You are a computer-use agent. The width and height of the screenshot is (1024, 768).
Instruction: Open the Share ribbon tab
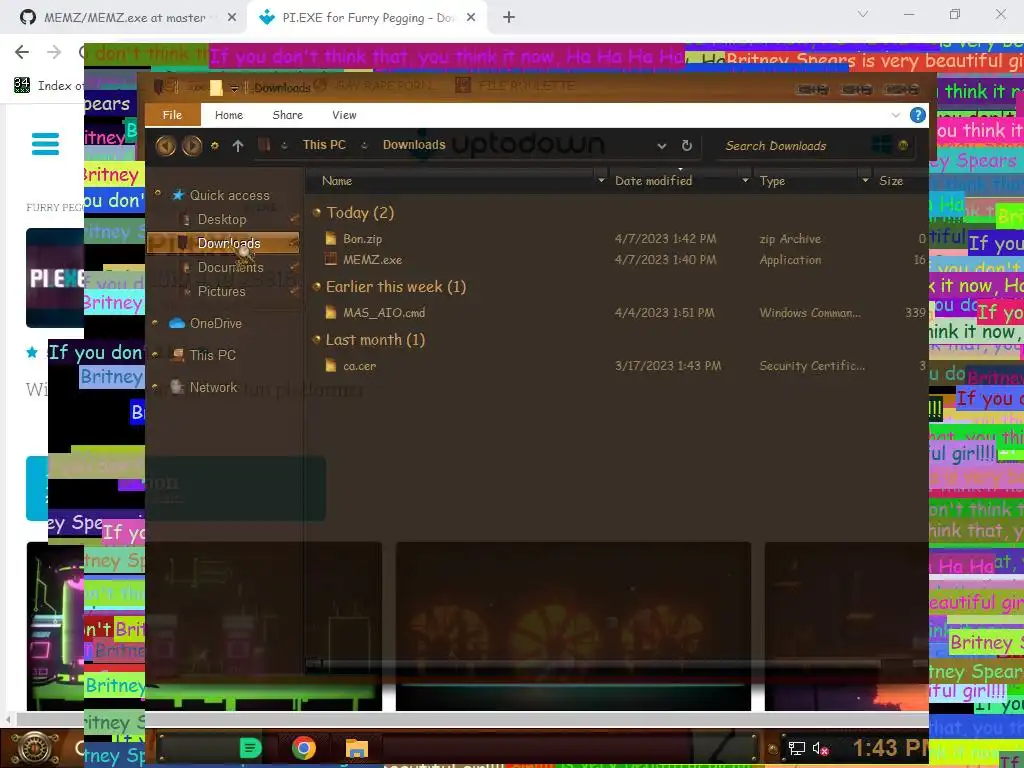(x=287, y=115)
